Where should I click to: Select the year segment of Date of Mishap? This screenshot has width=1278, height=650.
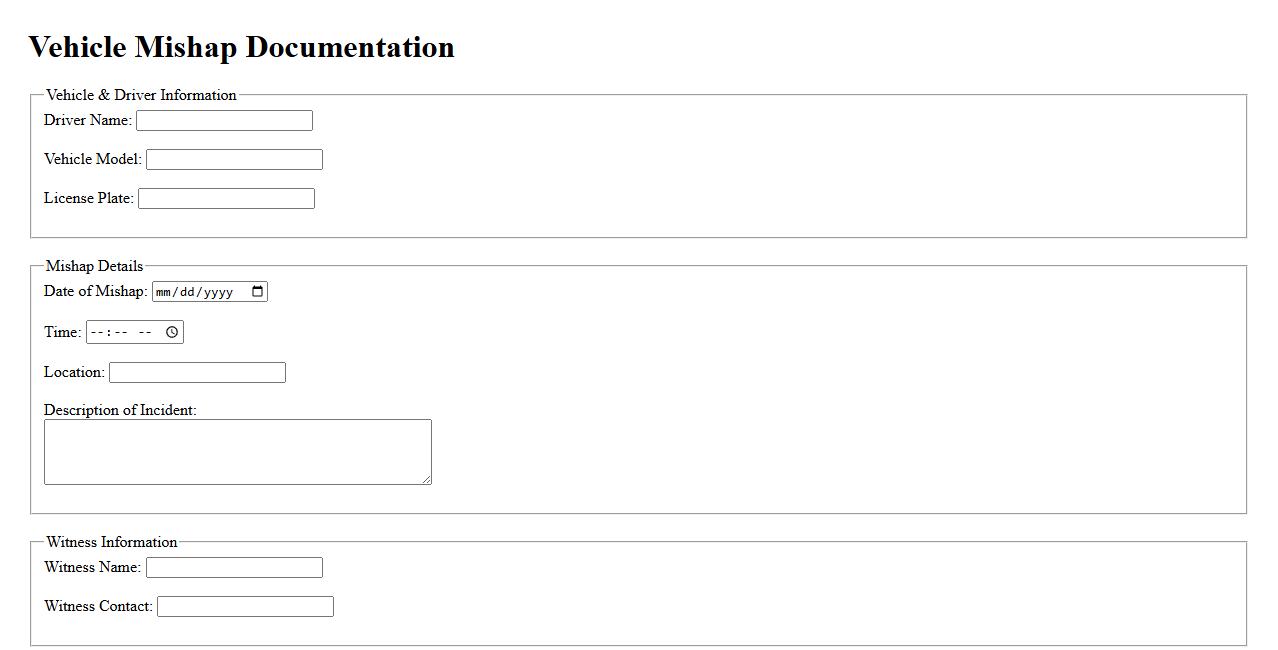(219, 292)
